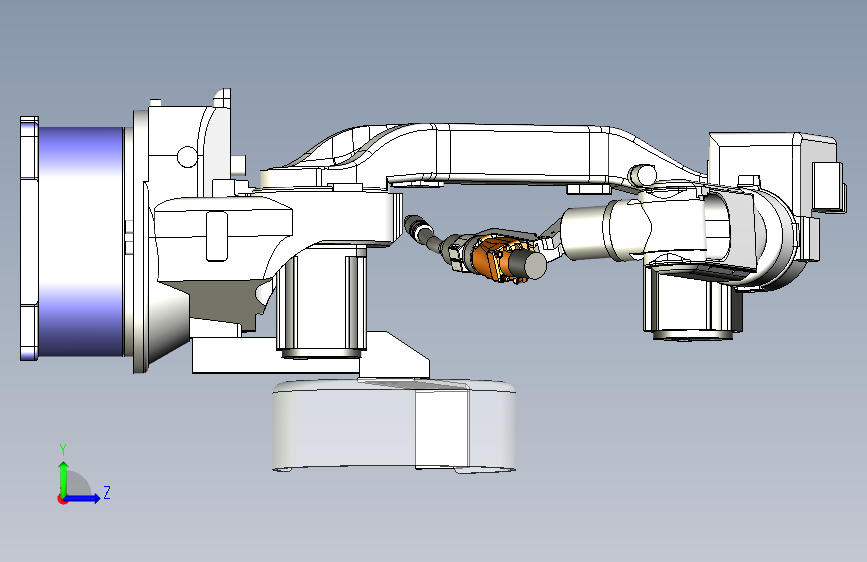Click the red X axis ball at triad origin

[62, 499]
